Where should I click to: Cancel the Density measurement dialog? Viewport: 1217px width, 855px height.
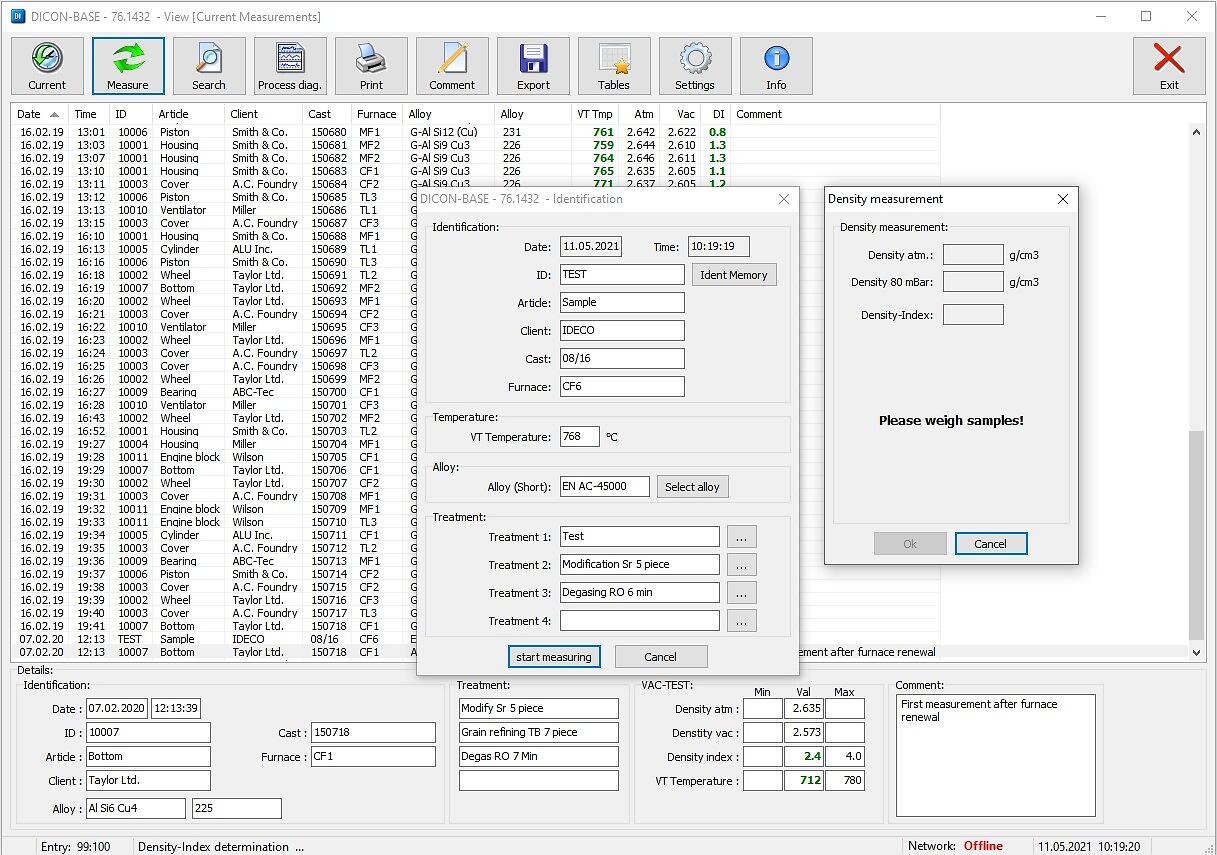[990, 544]
